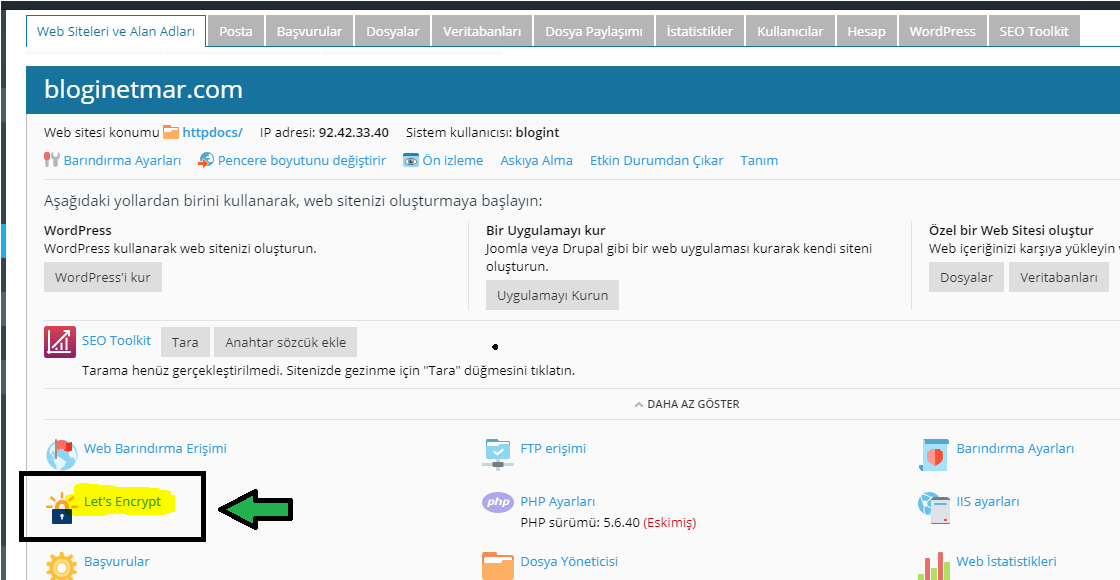
Task: Open the Let's Encrypt padlock icon
Action: click(61, 509)
